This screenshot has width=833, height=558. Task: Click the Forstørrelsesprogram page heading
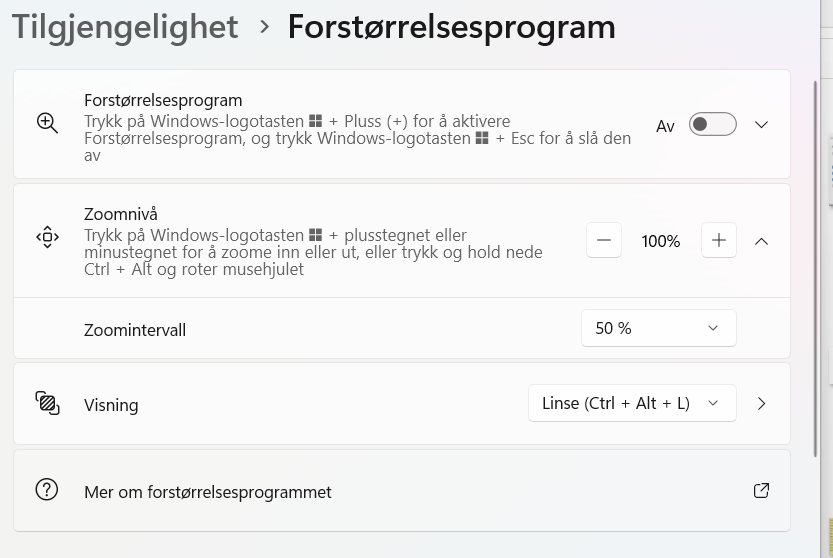(x=452, y=27)
